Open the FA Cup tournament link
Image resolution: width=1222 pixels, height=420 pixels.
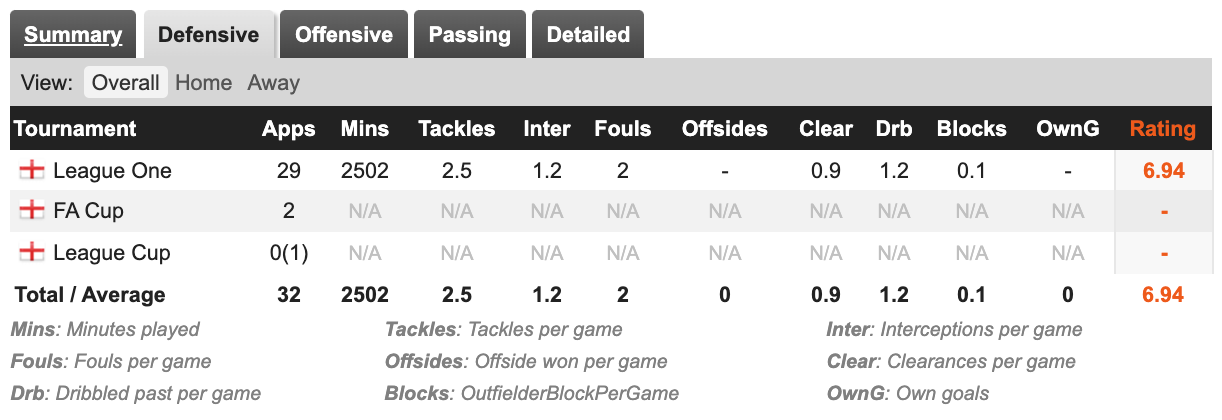click(88, 211)
